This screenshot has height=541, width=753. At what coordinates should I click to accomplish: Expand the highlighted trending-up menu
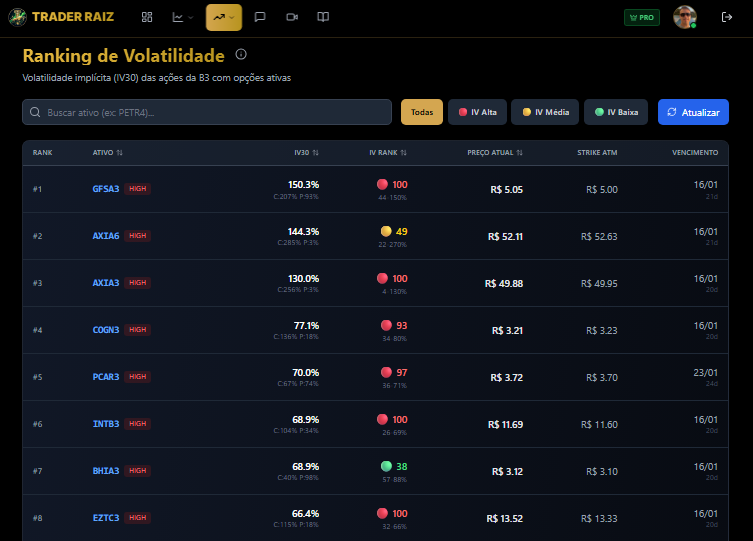pyautogui.click(x=224, y=17)
